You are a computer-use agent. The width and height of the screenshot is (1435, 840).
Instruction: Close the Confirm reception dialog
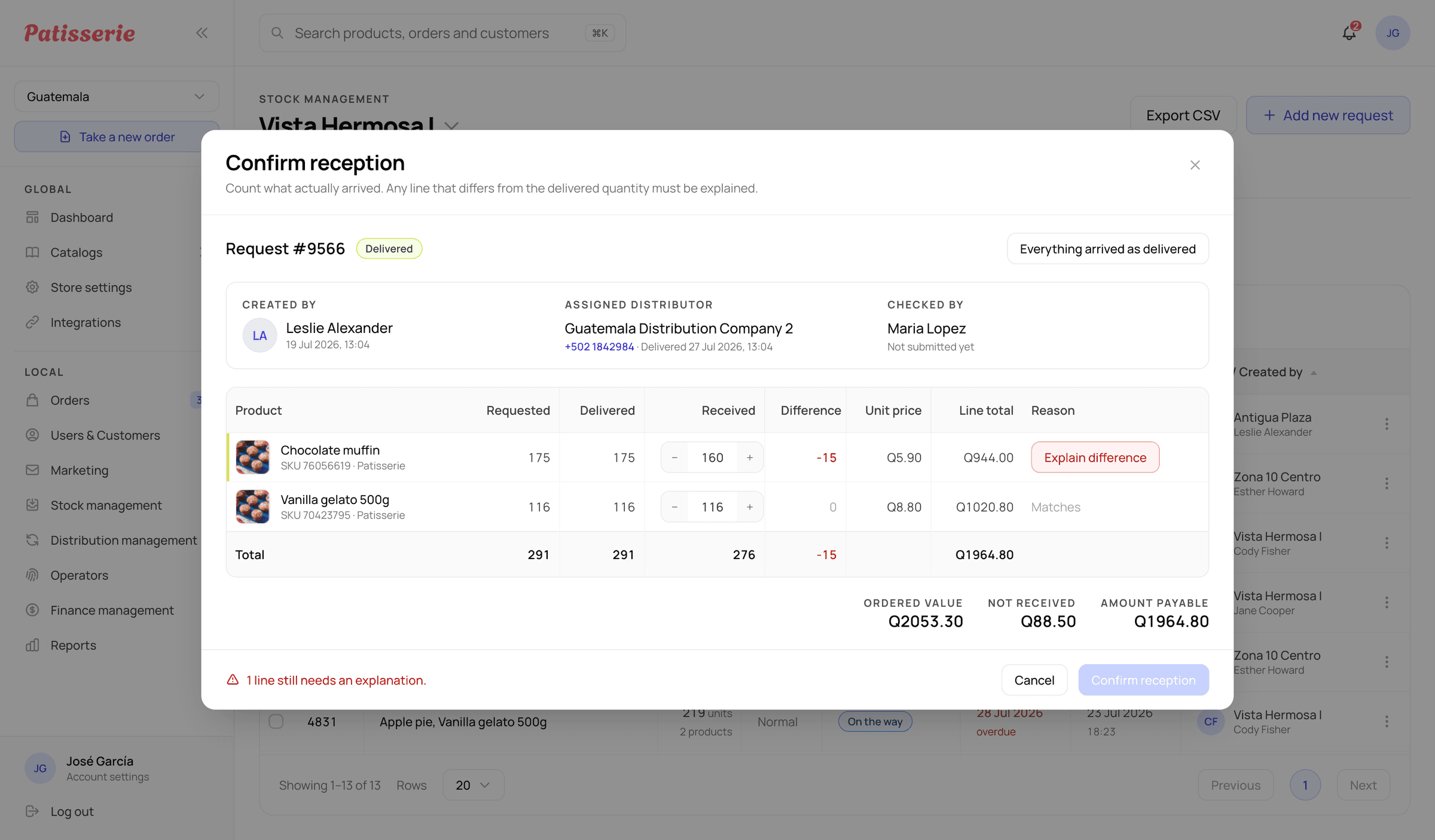1195,165
